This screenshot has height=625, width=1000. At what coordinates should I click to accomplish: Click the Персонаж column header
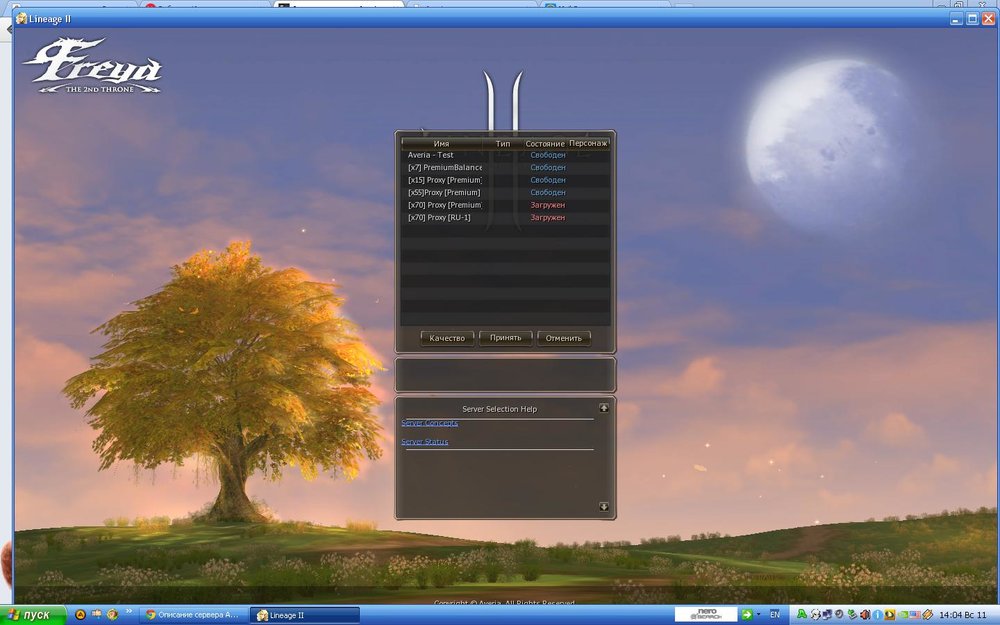click(589, 144)
